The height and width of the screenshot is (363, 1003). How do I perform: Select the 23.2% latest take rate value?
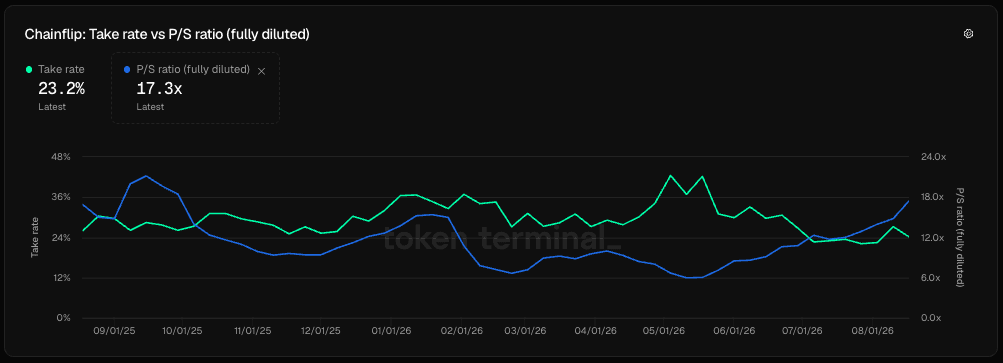[x=61, y=89]
